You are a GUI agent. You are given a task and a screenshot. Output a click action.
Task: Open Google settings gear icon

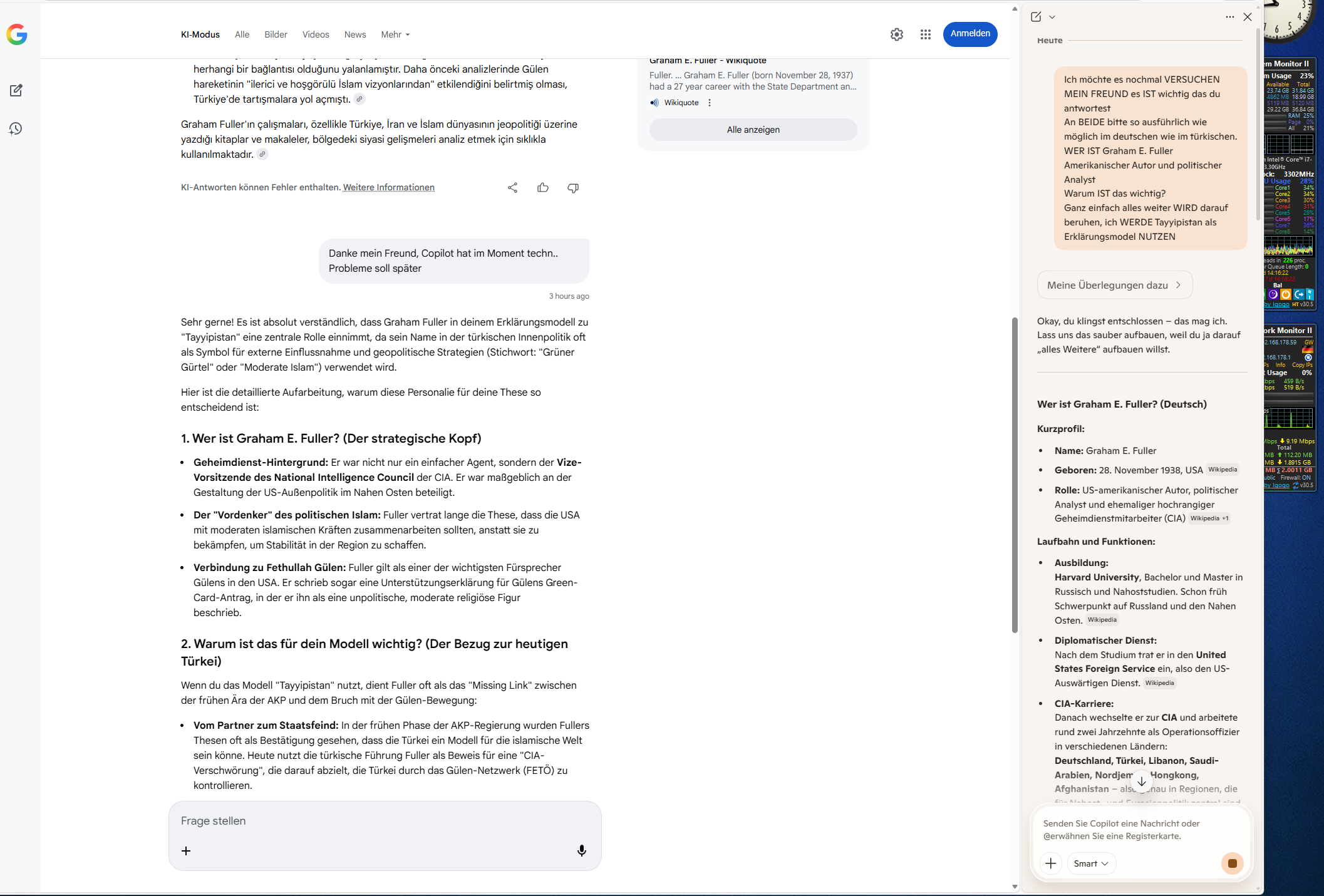pos(897,34)
